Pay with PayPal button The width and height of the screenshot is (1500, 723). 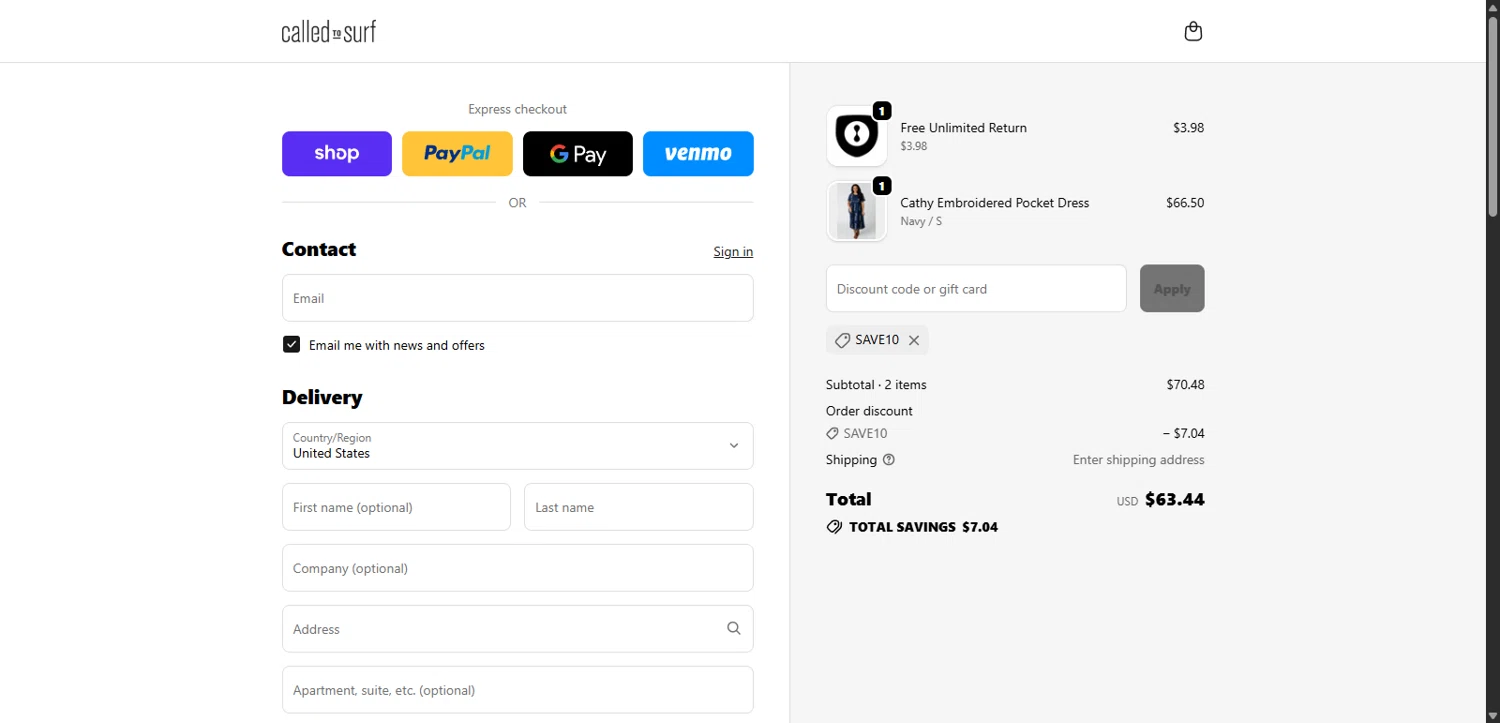457,153
